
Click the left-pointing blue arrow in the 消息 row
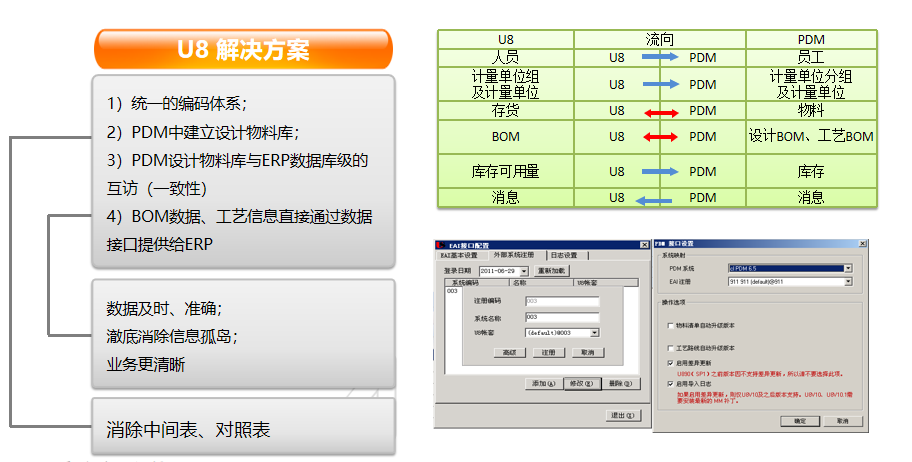coord(653,201)
